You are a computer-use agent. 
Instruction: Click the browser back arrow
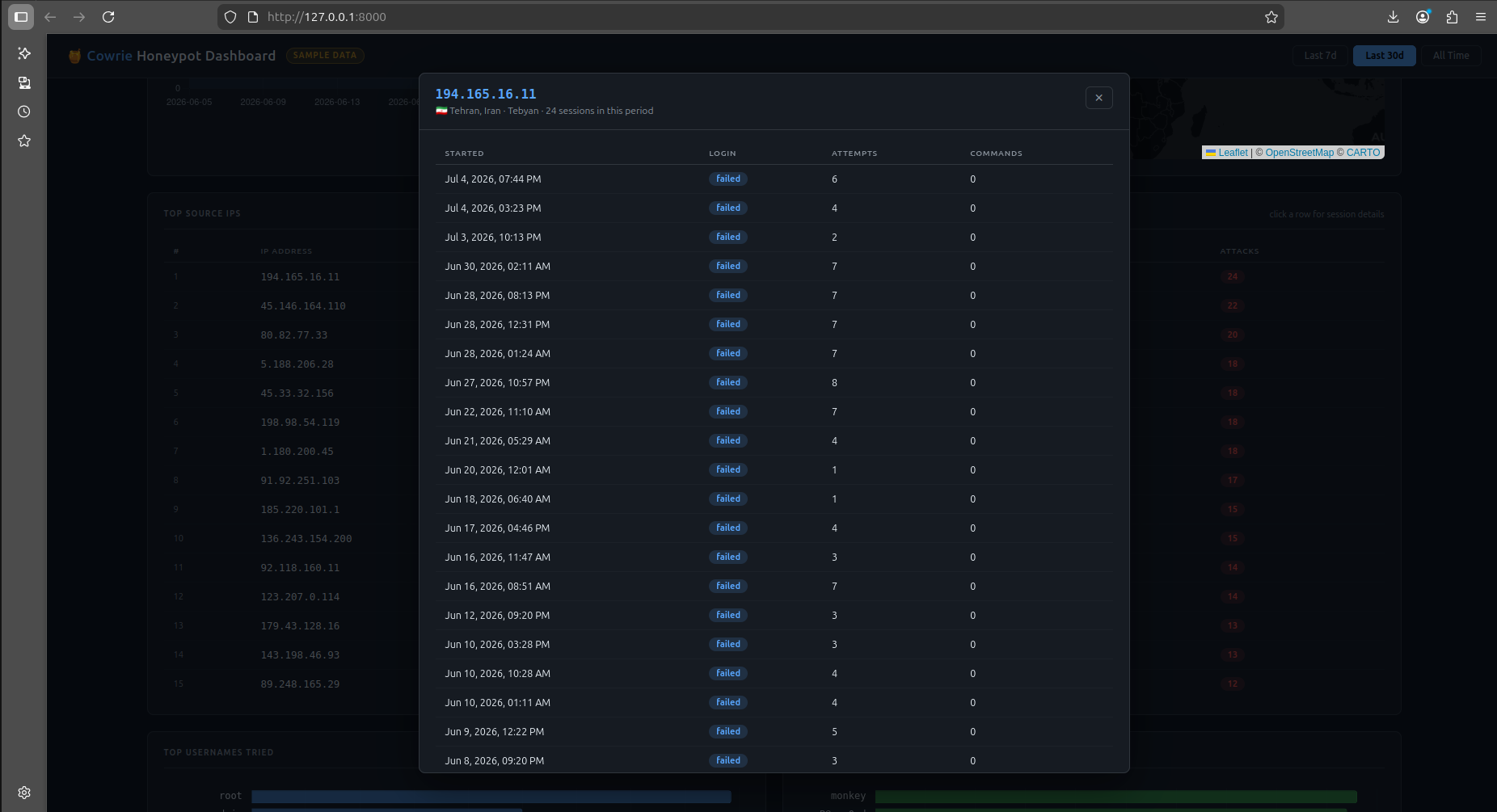click(x=50, y=17)
